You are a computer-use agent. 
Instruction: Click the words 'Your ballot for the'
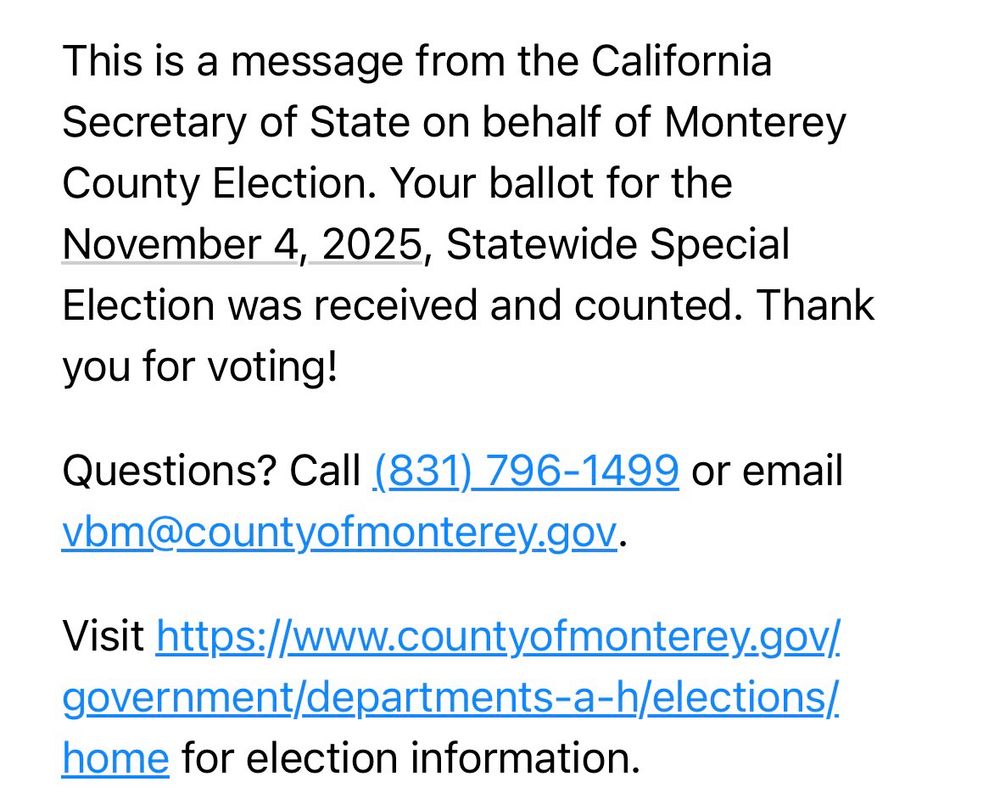561,184
